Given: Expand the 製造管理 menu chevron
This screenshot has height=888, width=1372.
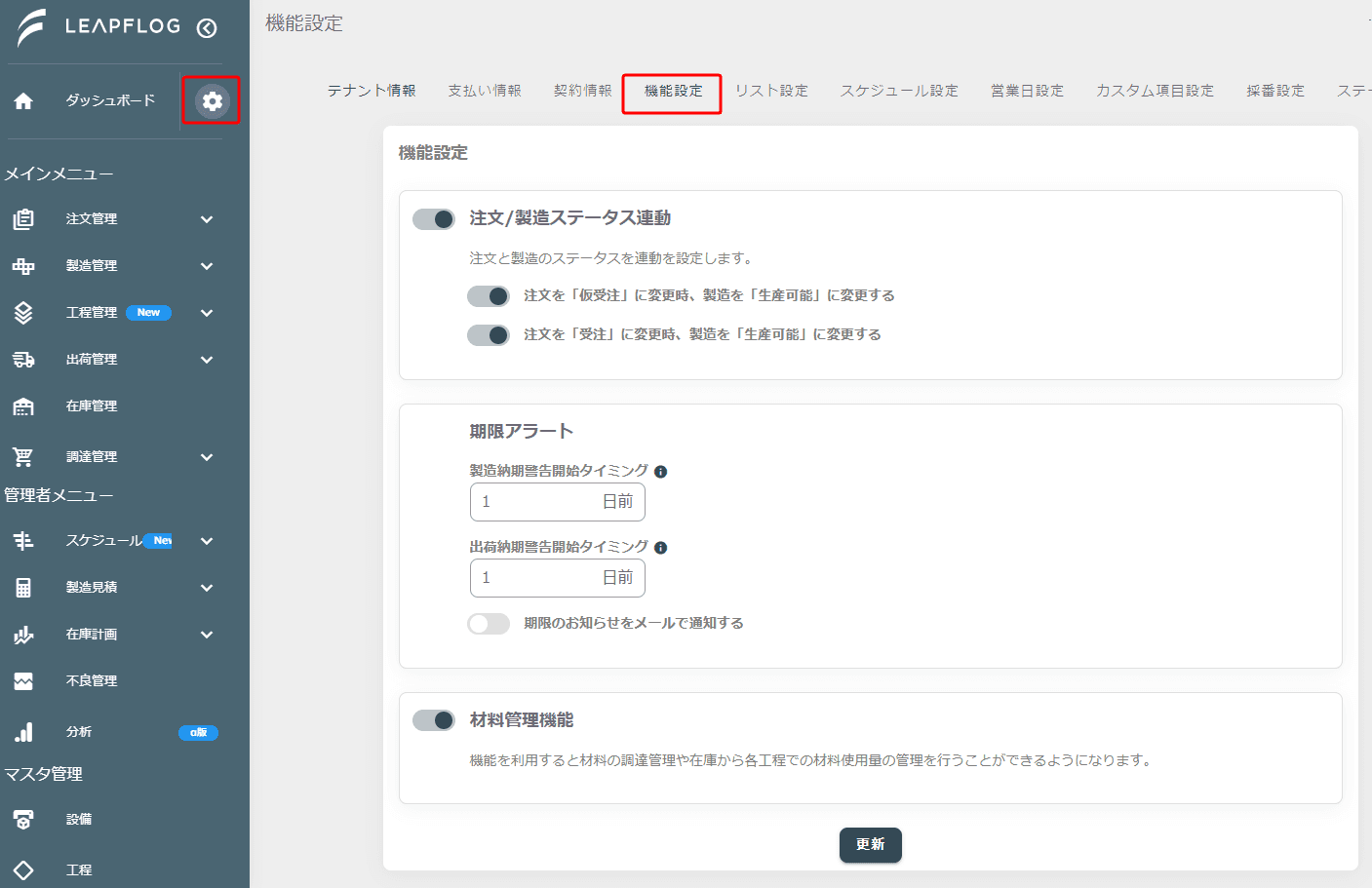Looking at the screenshot, I should click(x=207, y=266).
